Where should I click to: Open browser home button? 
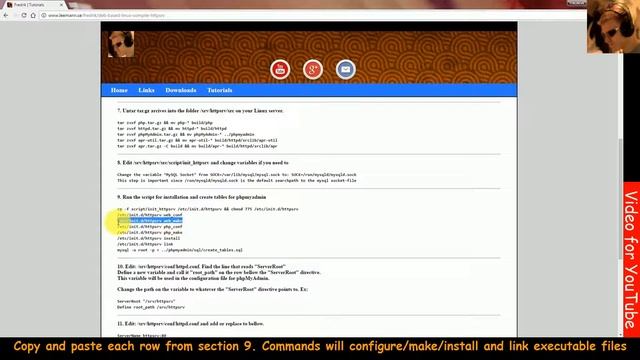tap(33, 15)
